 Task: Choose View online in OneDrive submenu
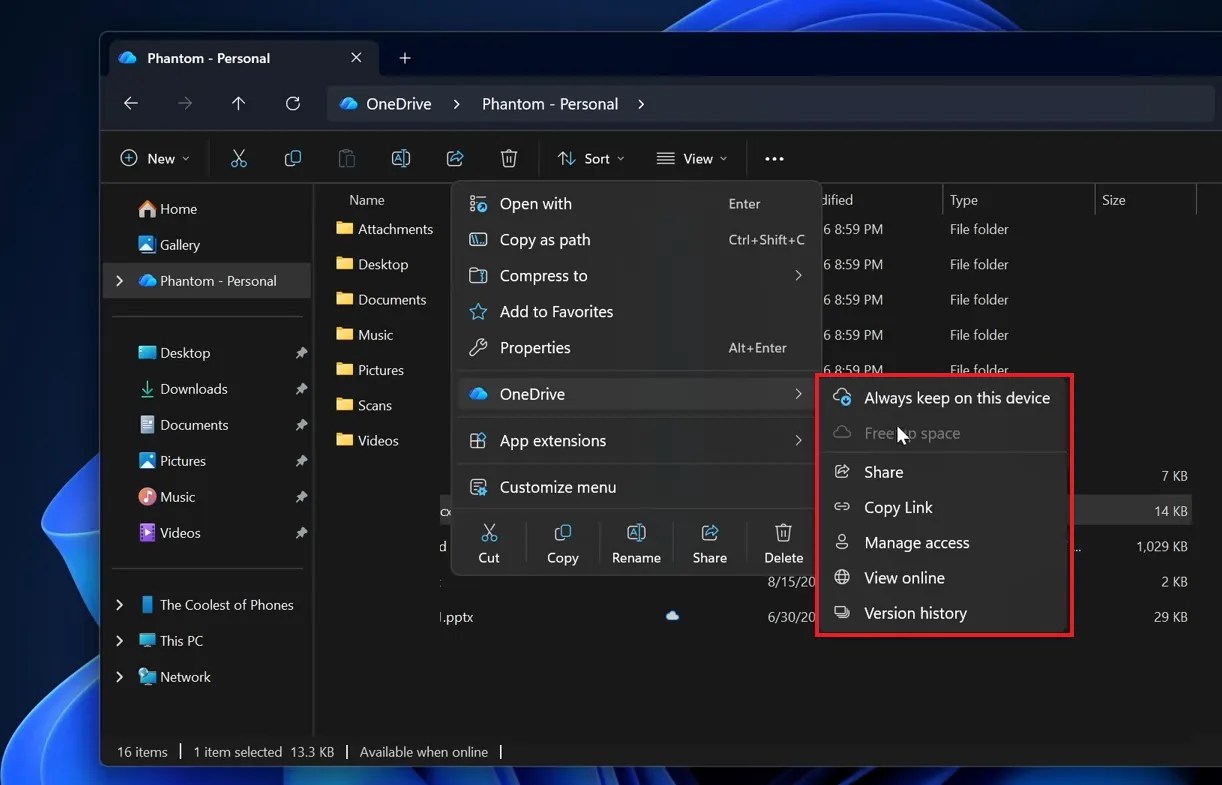point(944,578)
